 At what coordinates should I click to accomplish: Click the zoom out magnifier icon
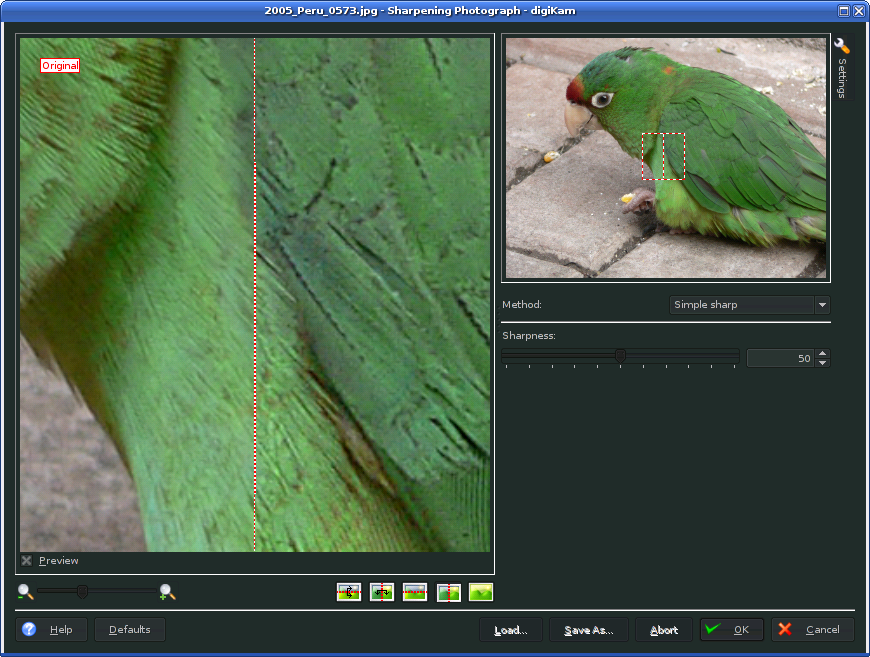click(25, 592)
